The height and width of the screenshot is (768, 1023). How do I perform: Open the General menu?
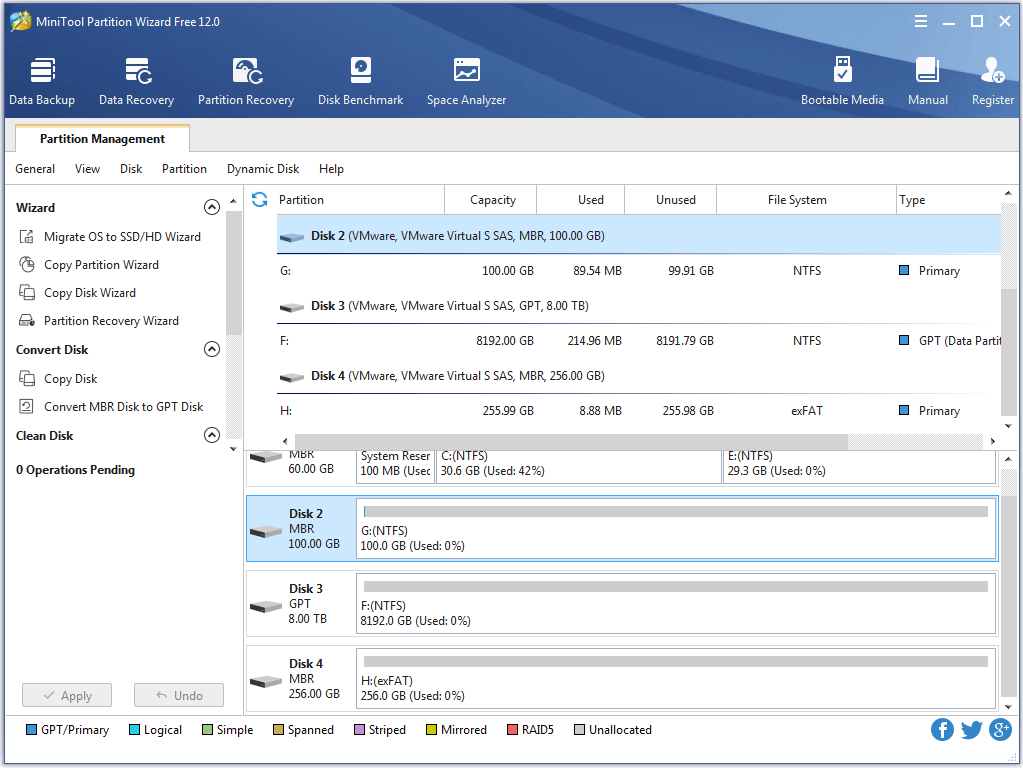click(35, 169)
